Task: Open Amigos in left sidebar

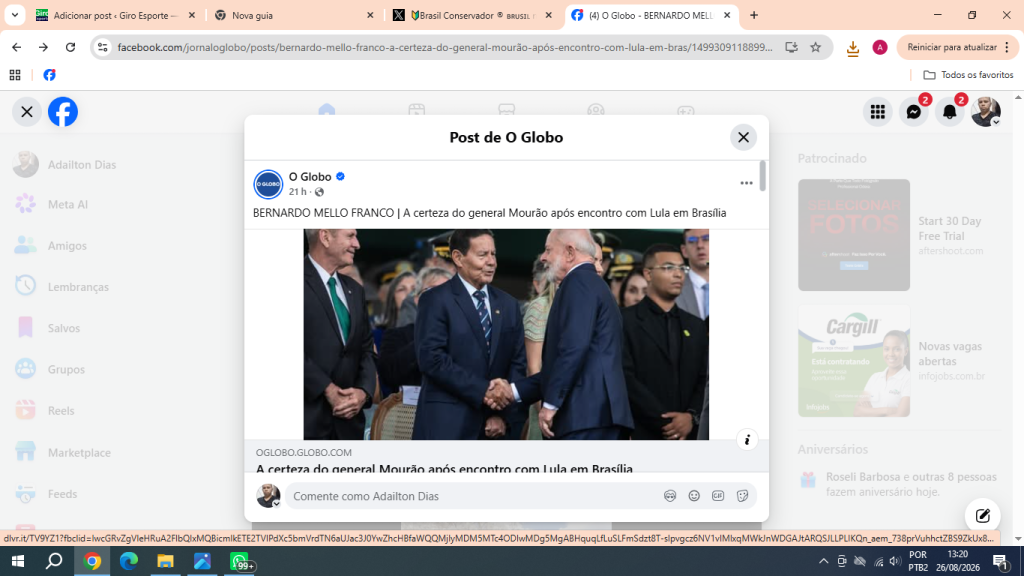Action: coord(50,246)
